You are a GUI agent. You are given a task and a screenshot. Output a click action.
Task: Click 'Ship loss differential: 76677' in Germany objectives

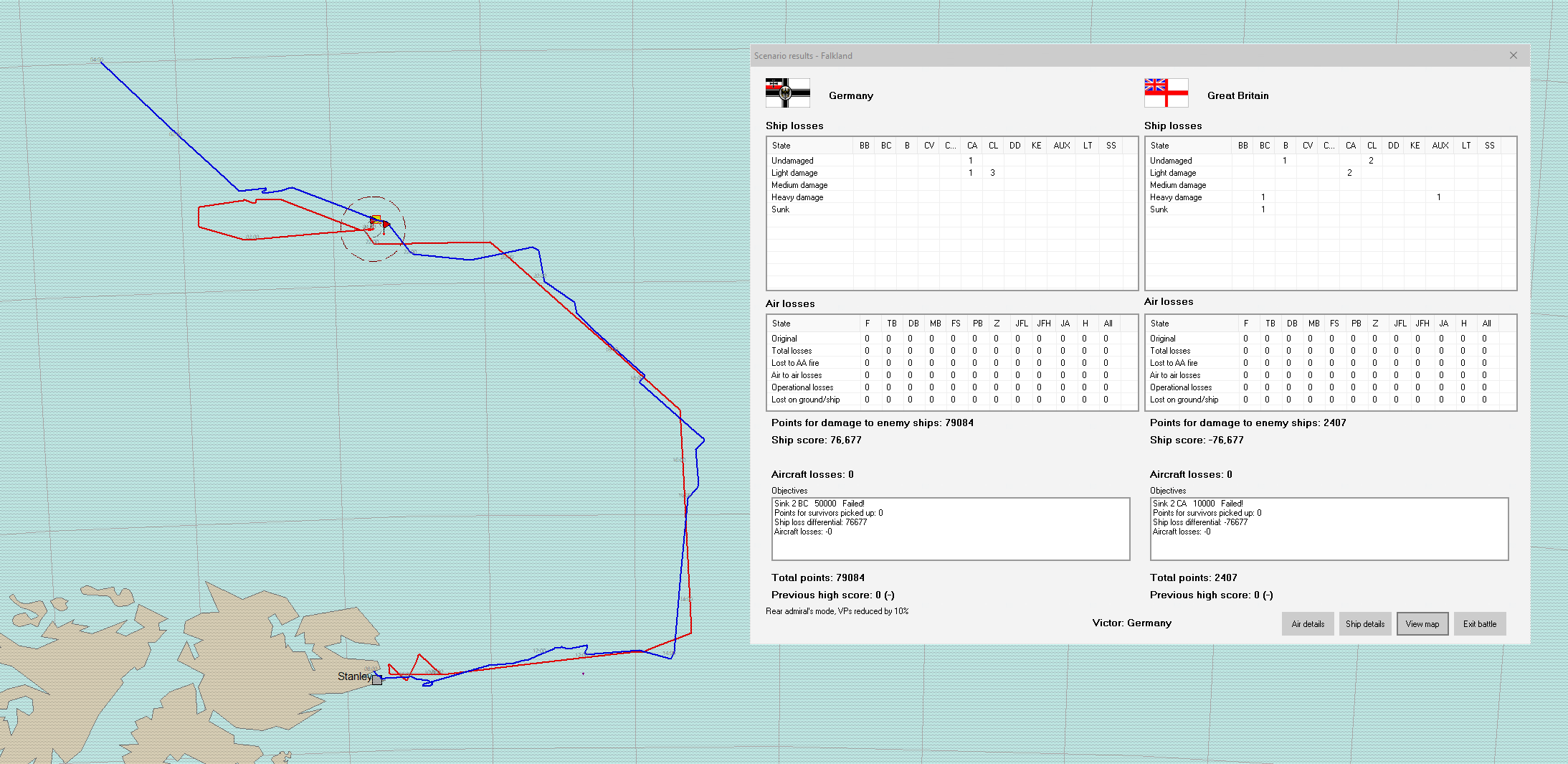[x=821, y=522]
